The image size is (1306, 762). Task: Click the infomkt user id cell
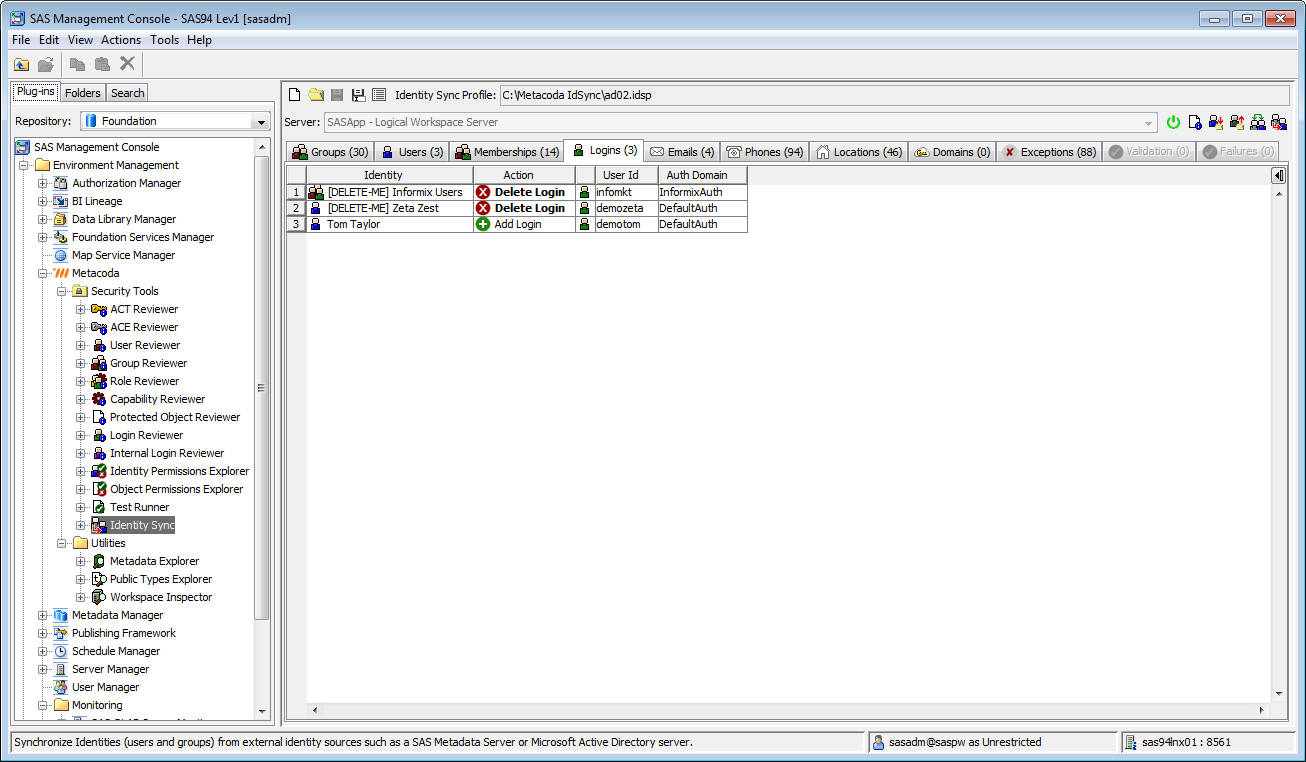(625, 192)
